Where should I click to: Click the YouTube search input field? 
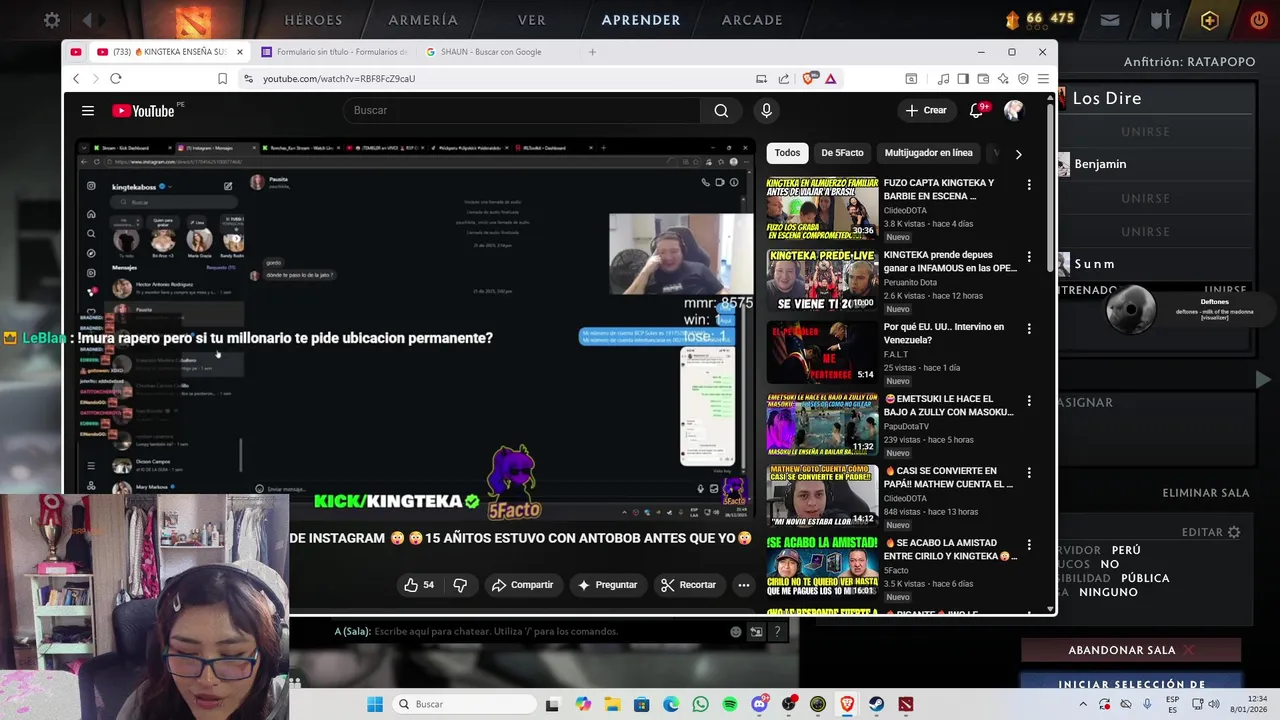[x=523, y=111]
